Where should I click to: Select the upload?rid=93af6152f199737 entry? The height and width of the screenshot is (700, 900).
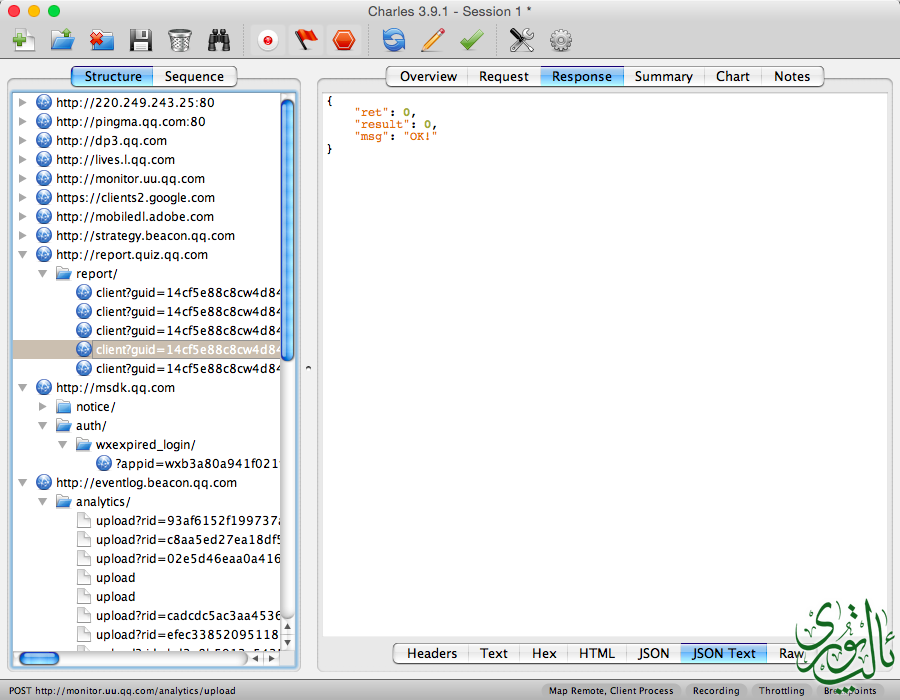[188, 521]
